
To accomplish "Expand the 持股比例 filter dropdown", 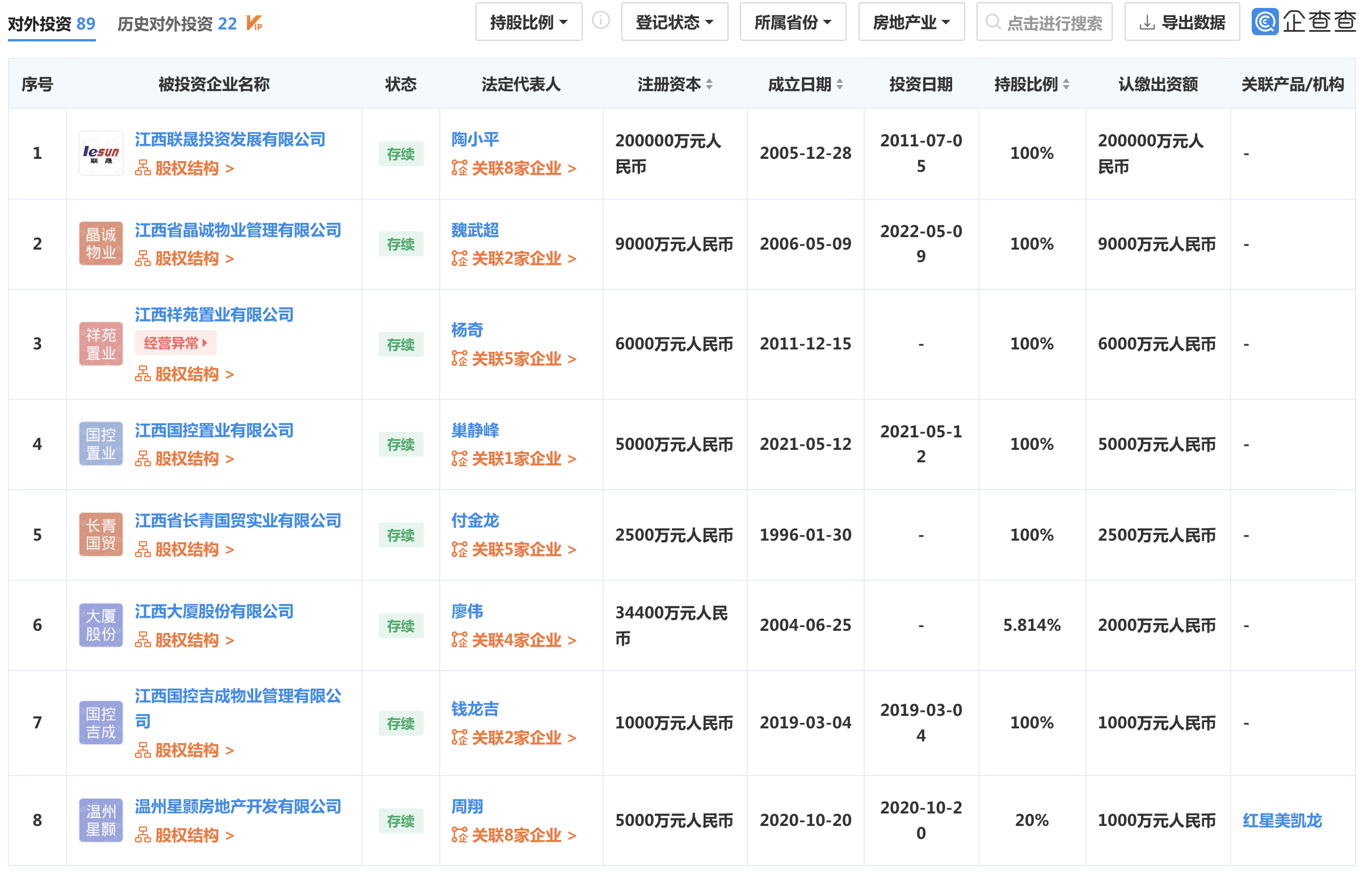I will pos(529,22).
